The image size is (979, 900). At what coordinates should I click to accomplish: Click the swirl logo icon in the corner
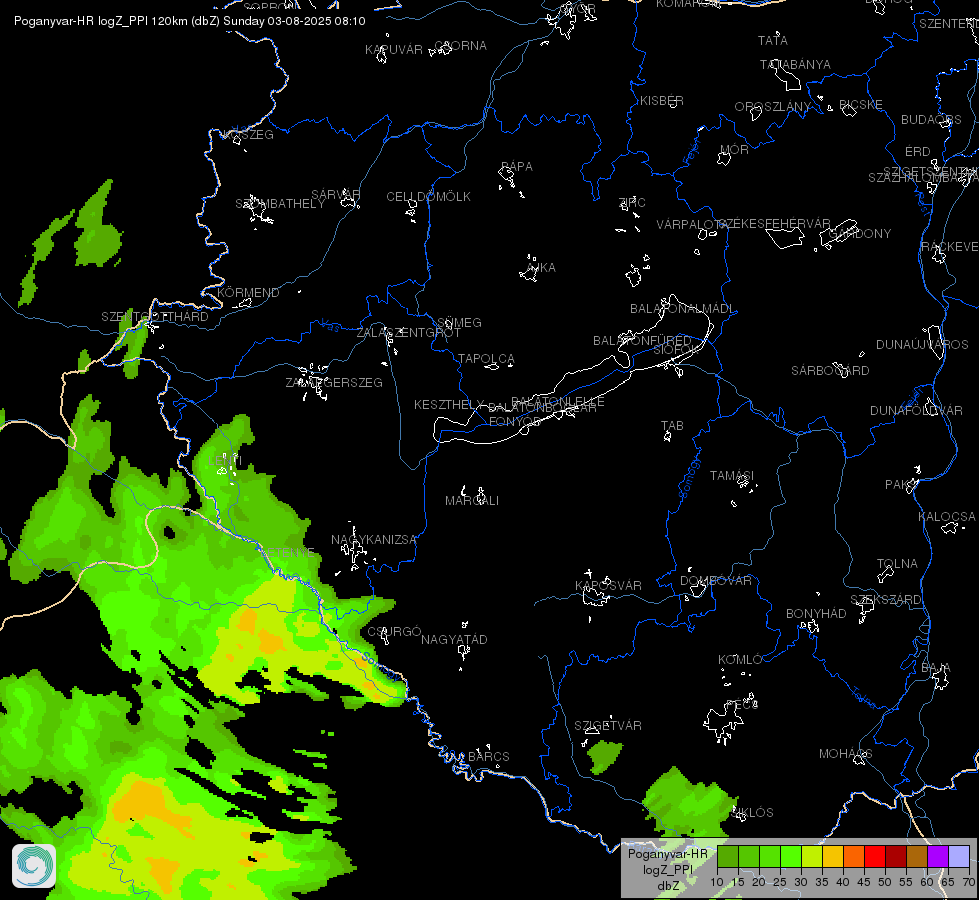[x=34, y=866]
